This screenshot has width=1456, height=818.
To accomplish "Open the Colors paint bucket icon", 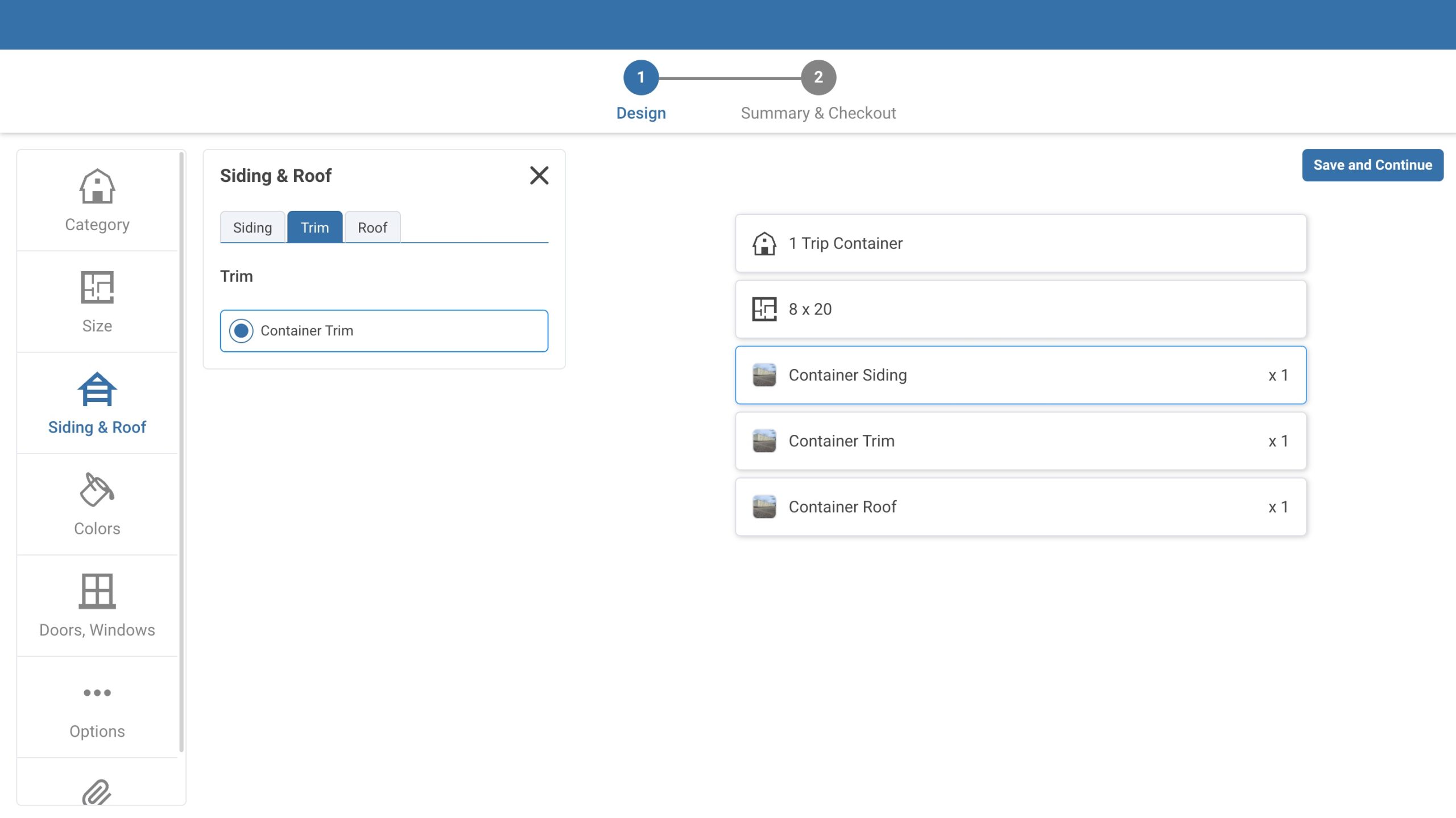I will [97, 490].
